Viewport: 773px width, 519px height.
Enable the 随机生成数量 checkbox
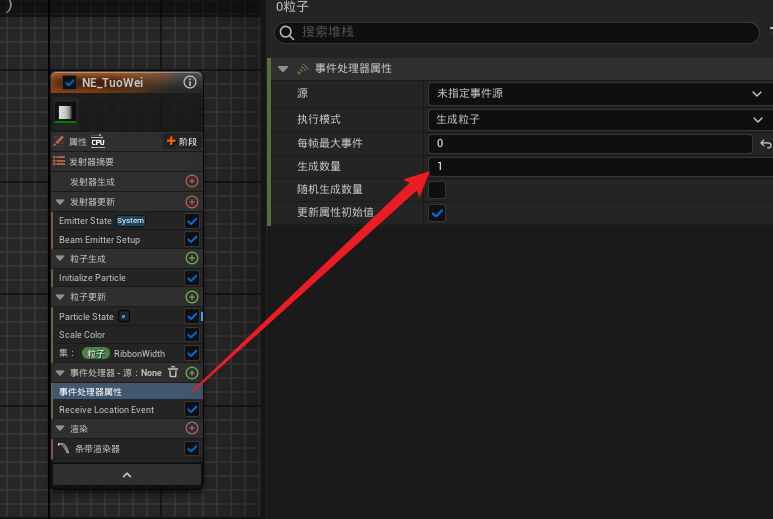(437, 190)
